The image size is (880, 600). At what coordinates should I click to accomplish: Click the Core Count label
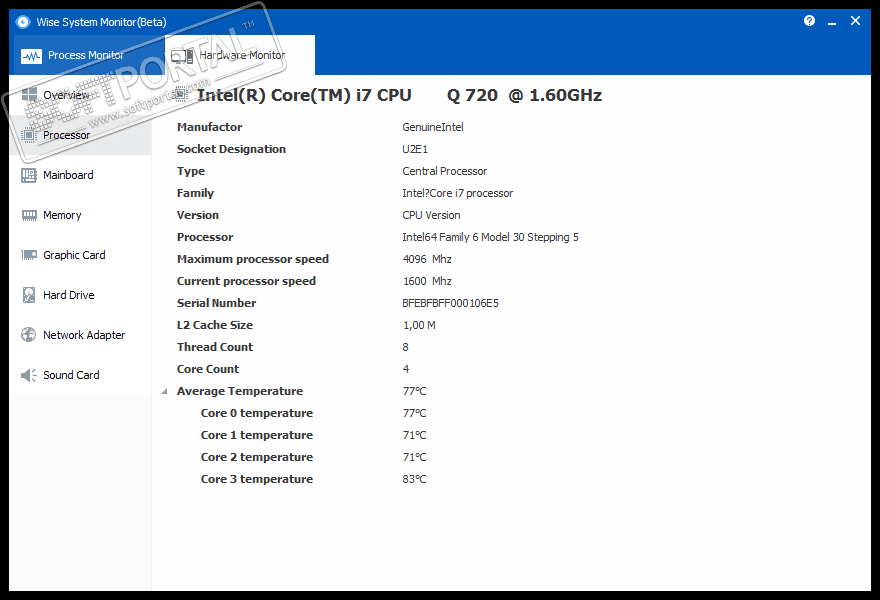(208, 369)
